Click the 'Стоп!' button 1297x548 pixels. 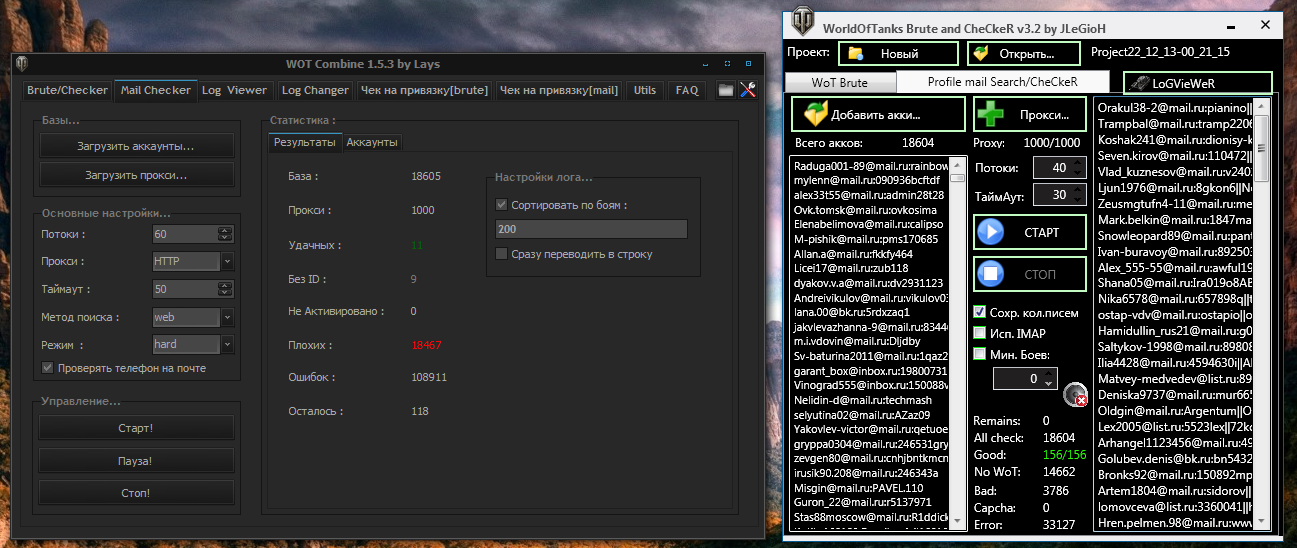[x=136, y=493]
